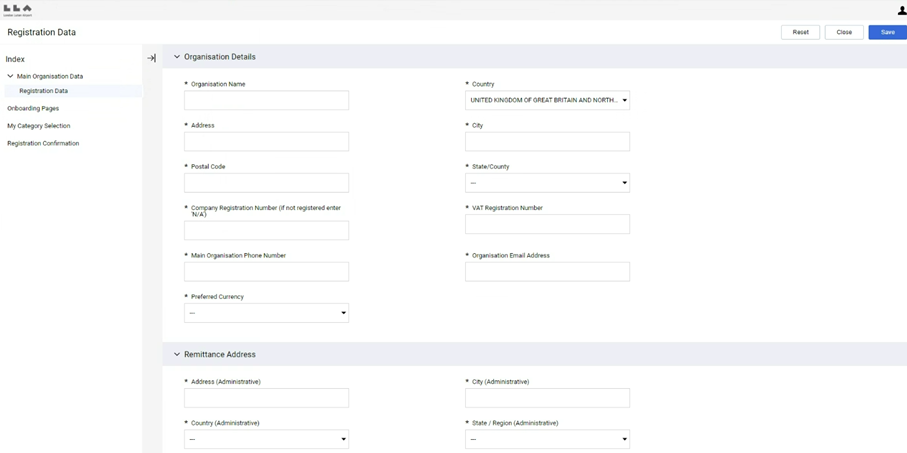Click the Reset button
The width and height of the screenshot is (907, 453).
[800, 32]
